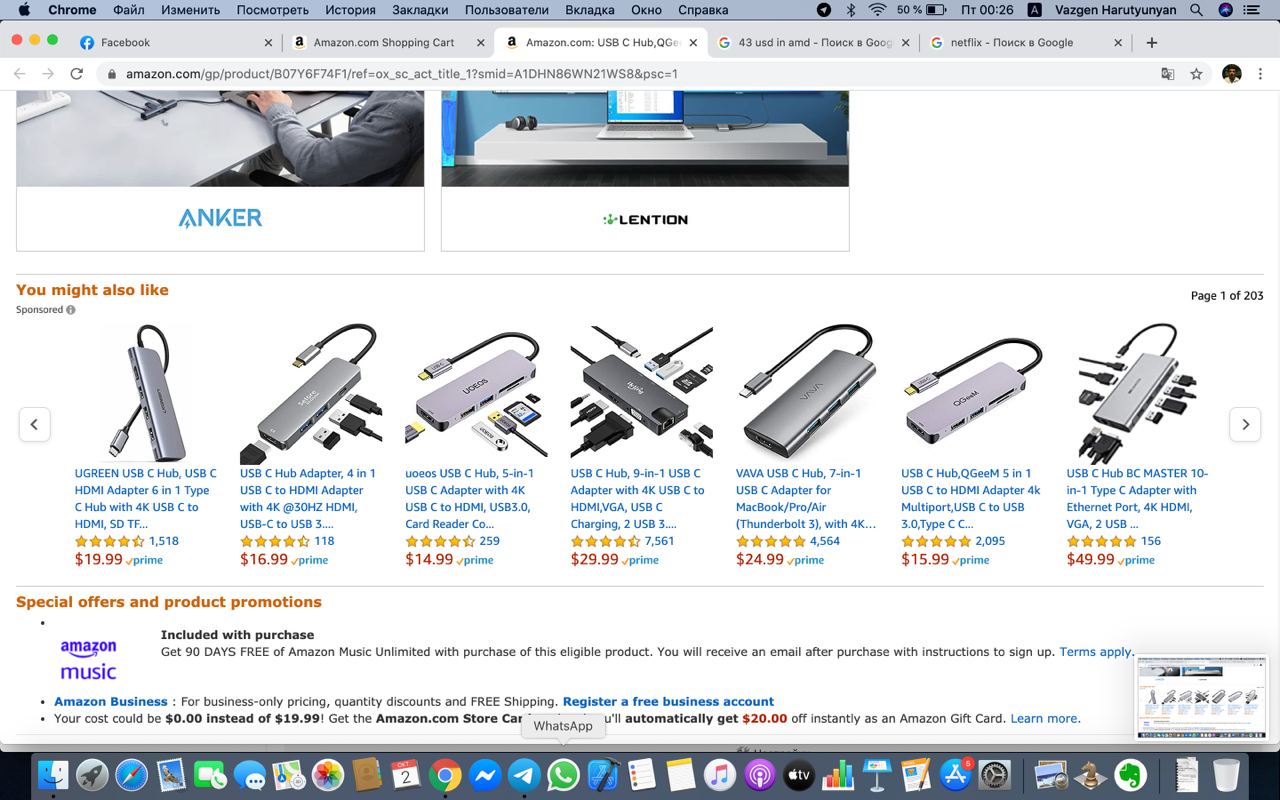Open WhatsApp from the Dock

pos(563,775)
